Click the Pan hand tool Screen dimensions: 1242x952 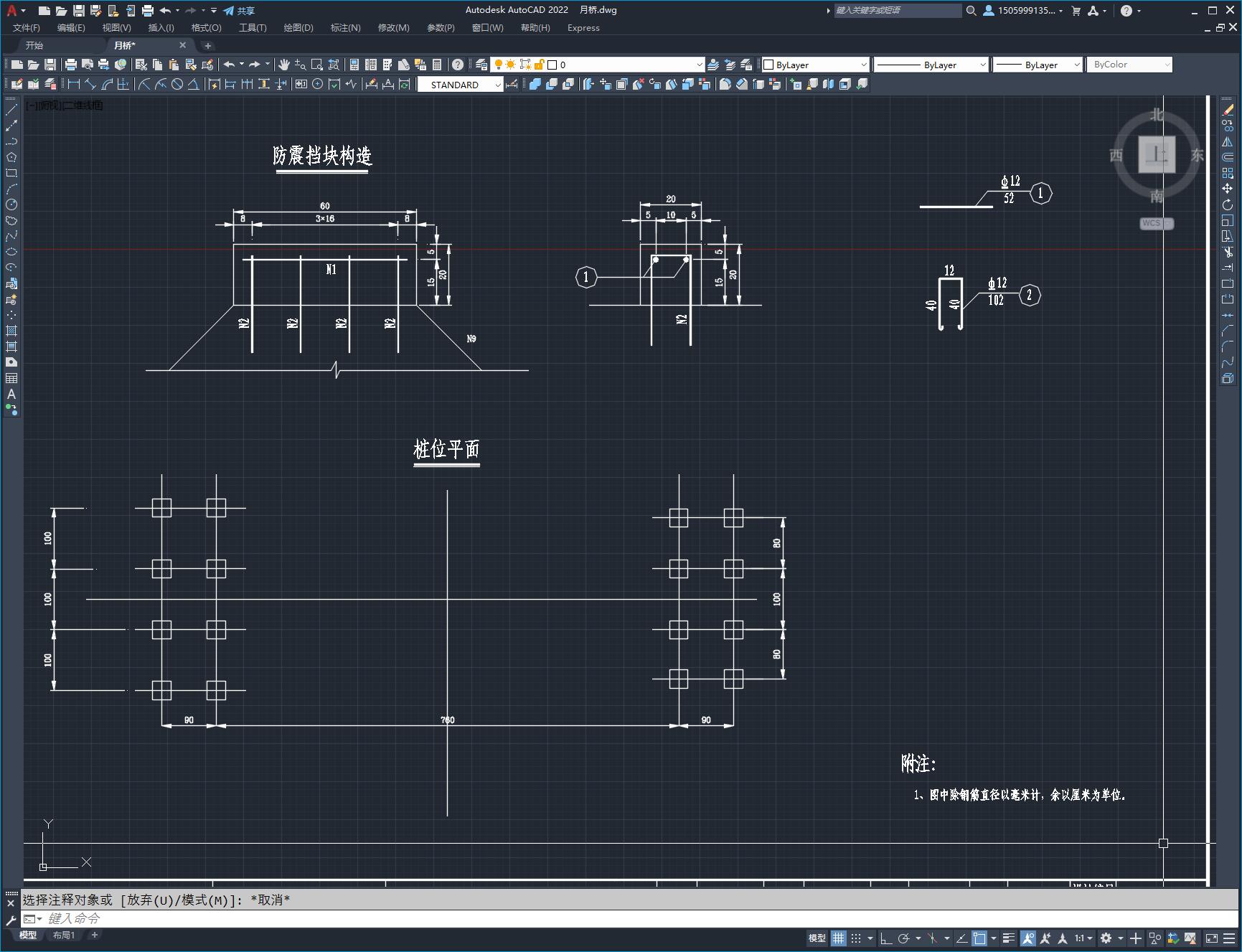tap(284, 65)
